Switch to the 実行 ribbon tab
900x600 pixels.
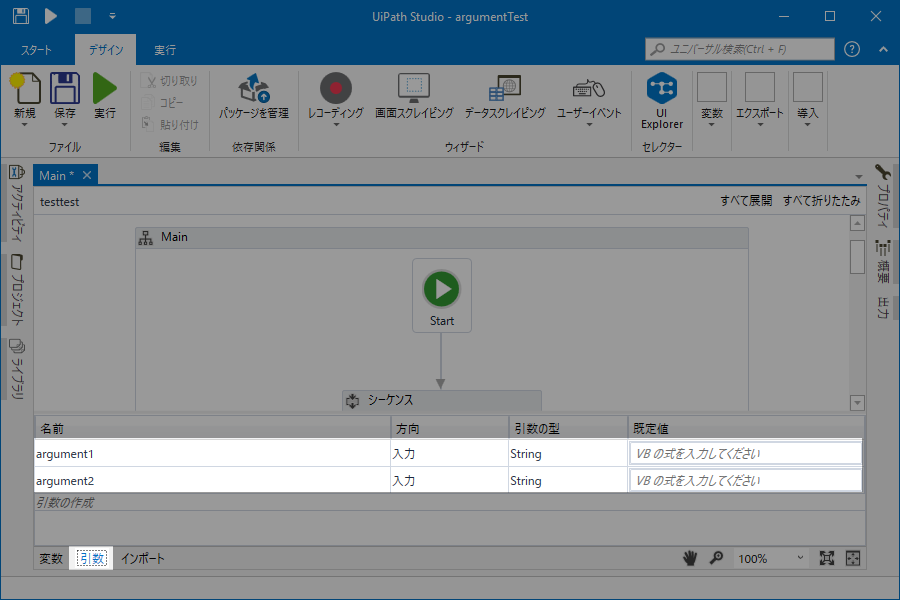click(165, 50)
